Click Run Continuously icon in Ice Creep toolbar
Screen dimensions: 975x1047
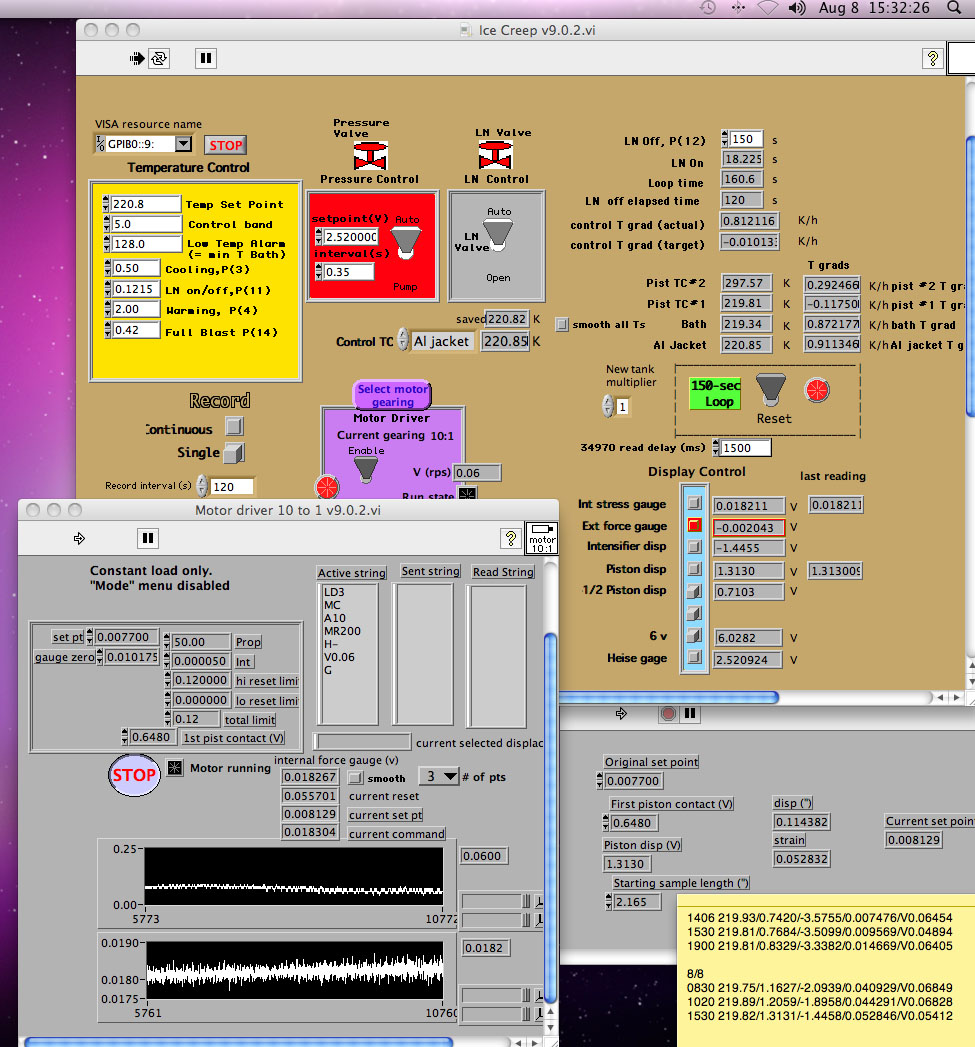[x=159, y=59]
